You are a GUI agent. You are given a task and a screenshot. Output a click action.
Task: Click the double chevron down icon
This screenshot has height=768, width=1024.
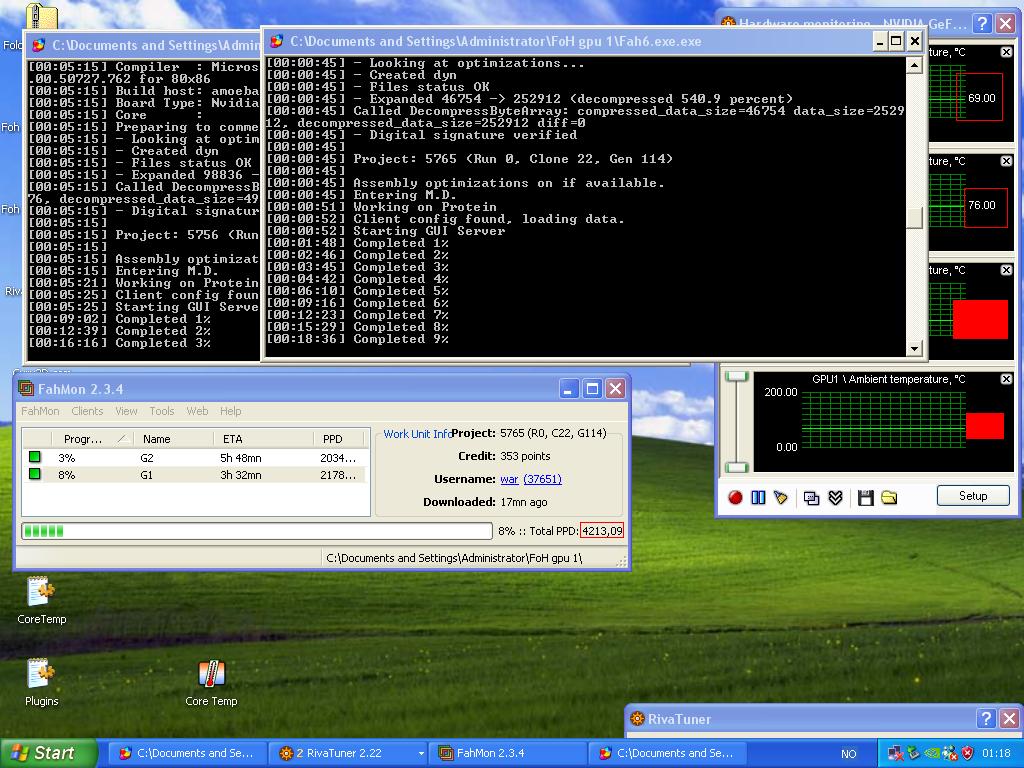(x=835, y=498)
